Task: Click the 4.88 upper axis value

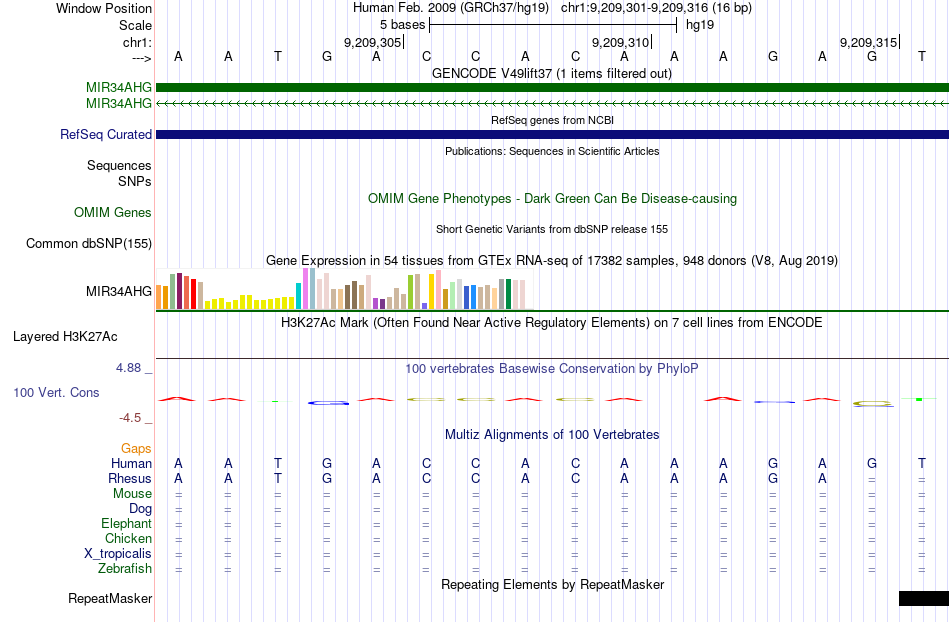Action: [x=128, y=368]
